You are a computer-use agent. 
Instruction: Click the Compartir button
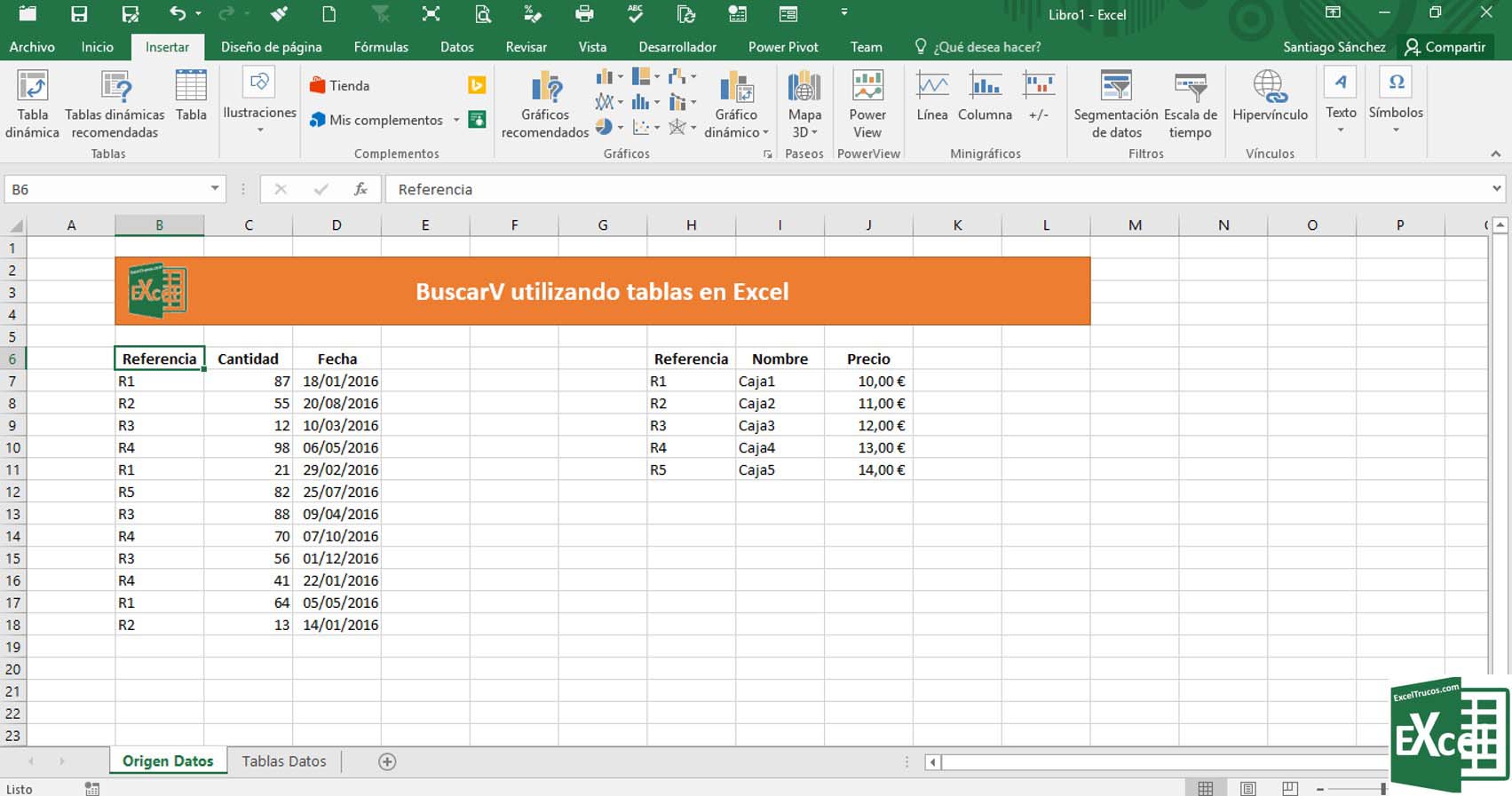point(1445,47)
